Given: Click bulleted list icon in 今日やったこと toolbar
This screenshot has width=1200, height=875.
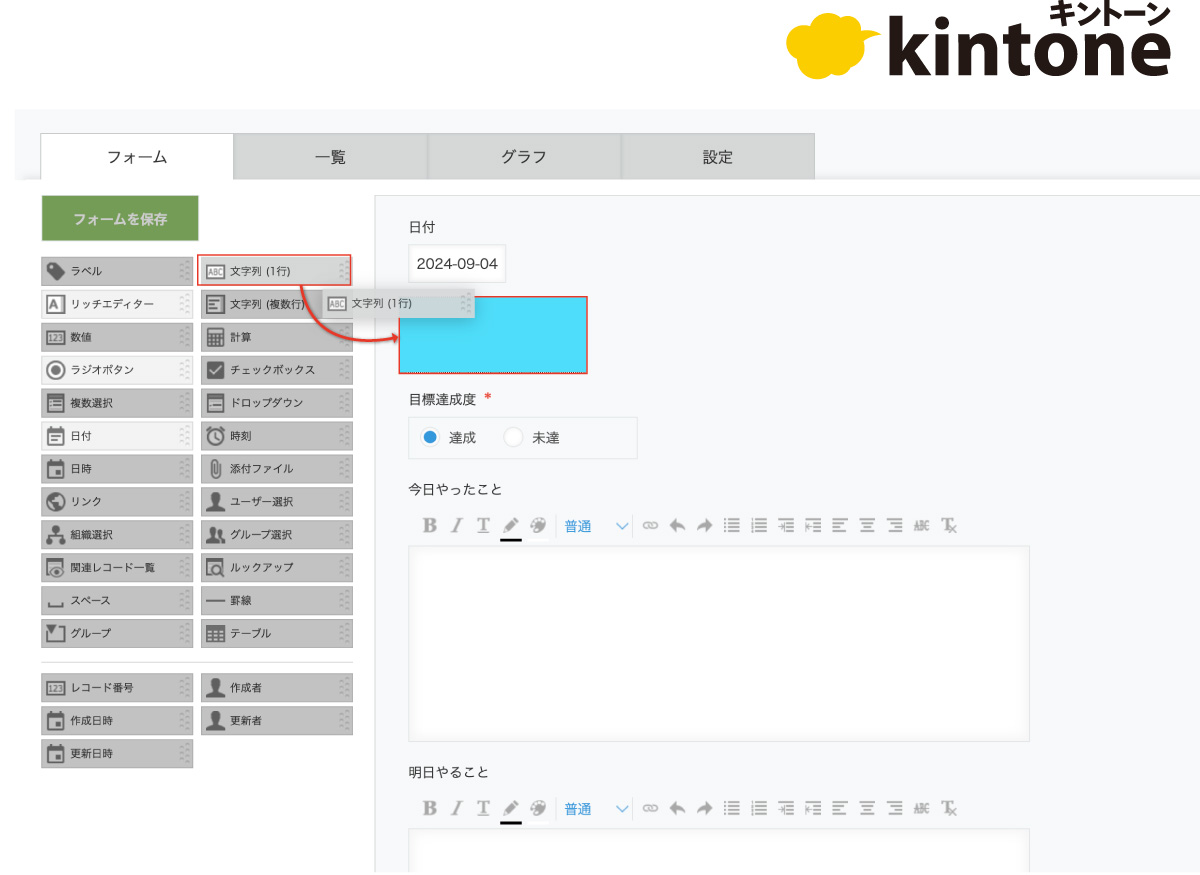Looking at the screenshot, I should 732,526.
